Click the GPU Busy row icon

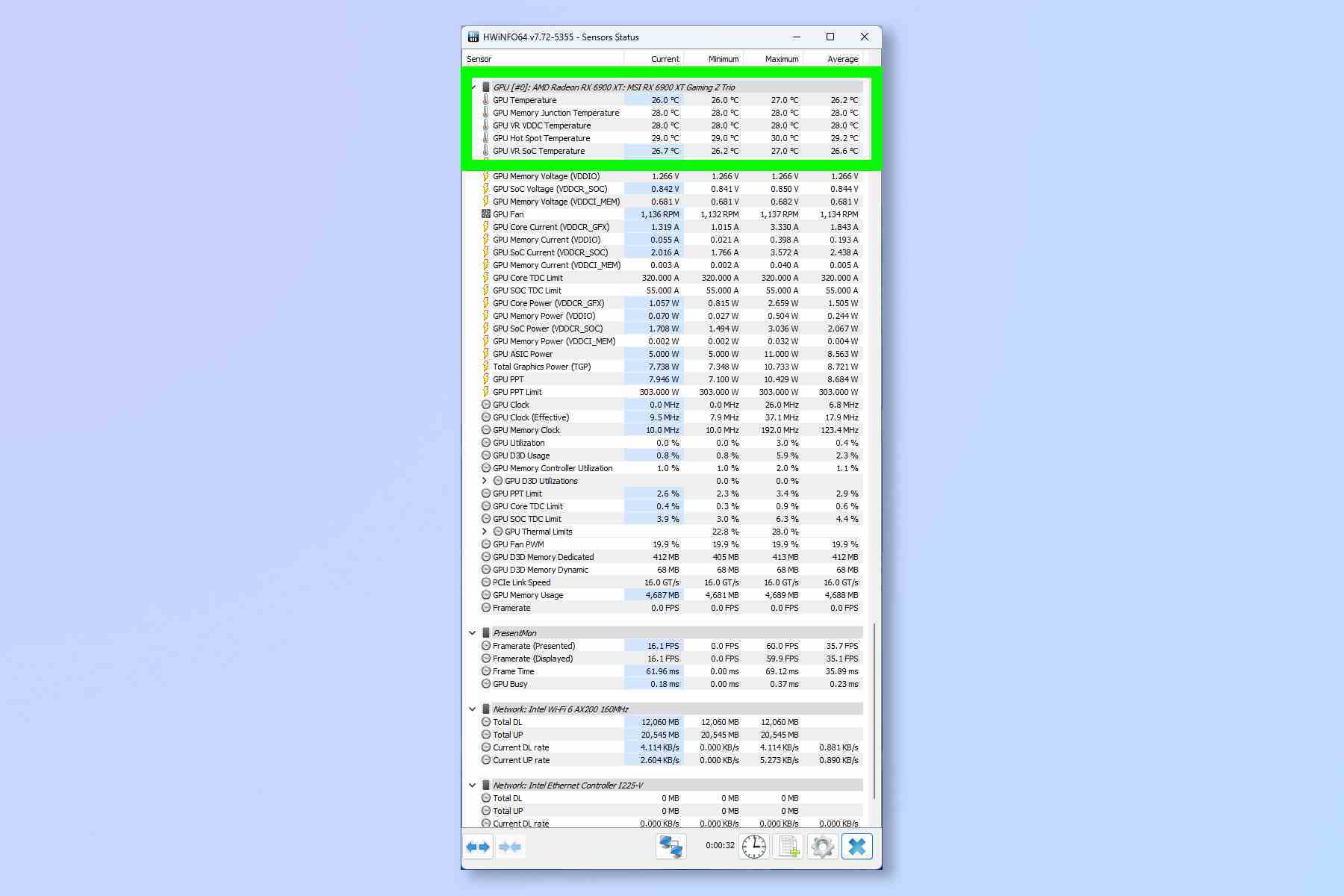click(486, 684)
